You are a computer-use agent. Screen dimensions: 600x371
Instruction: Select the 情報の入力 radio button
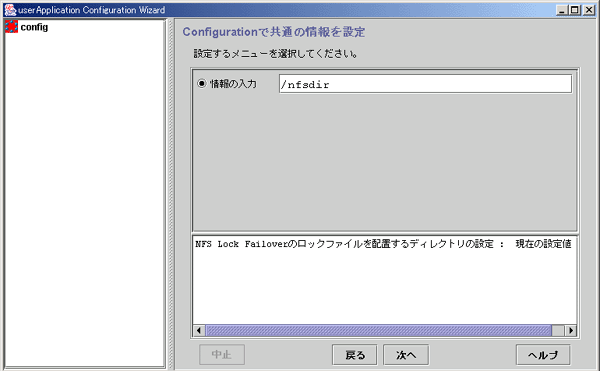202,83
